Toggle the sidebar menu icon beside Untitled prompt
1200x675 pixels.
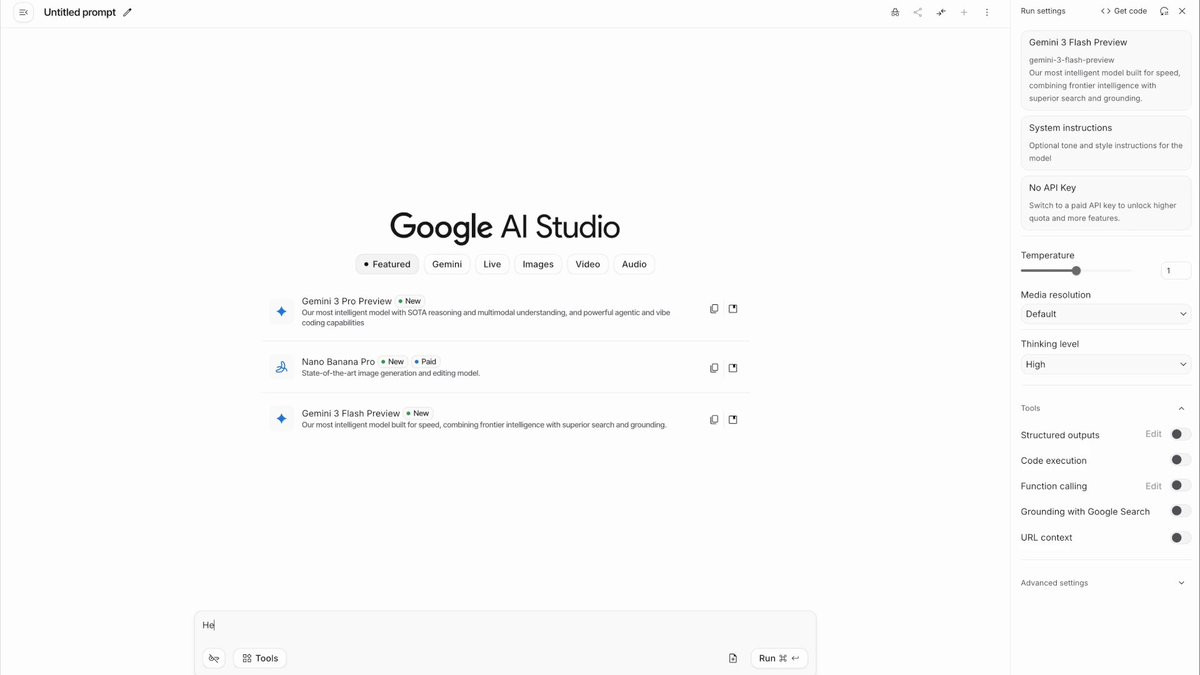[x=24, y=12]
